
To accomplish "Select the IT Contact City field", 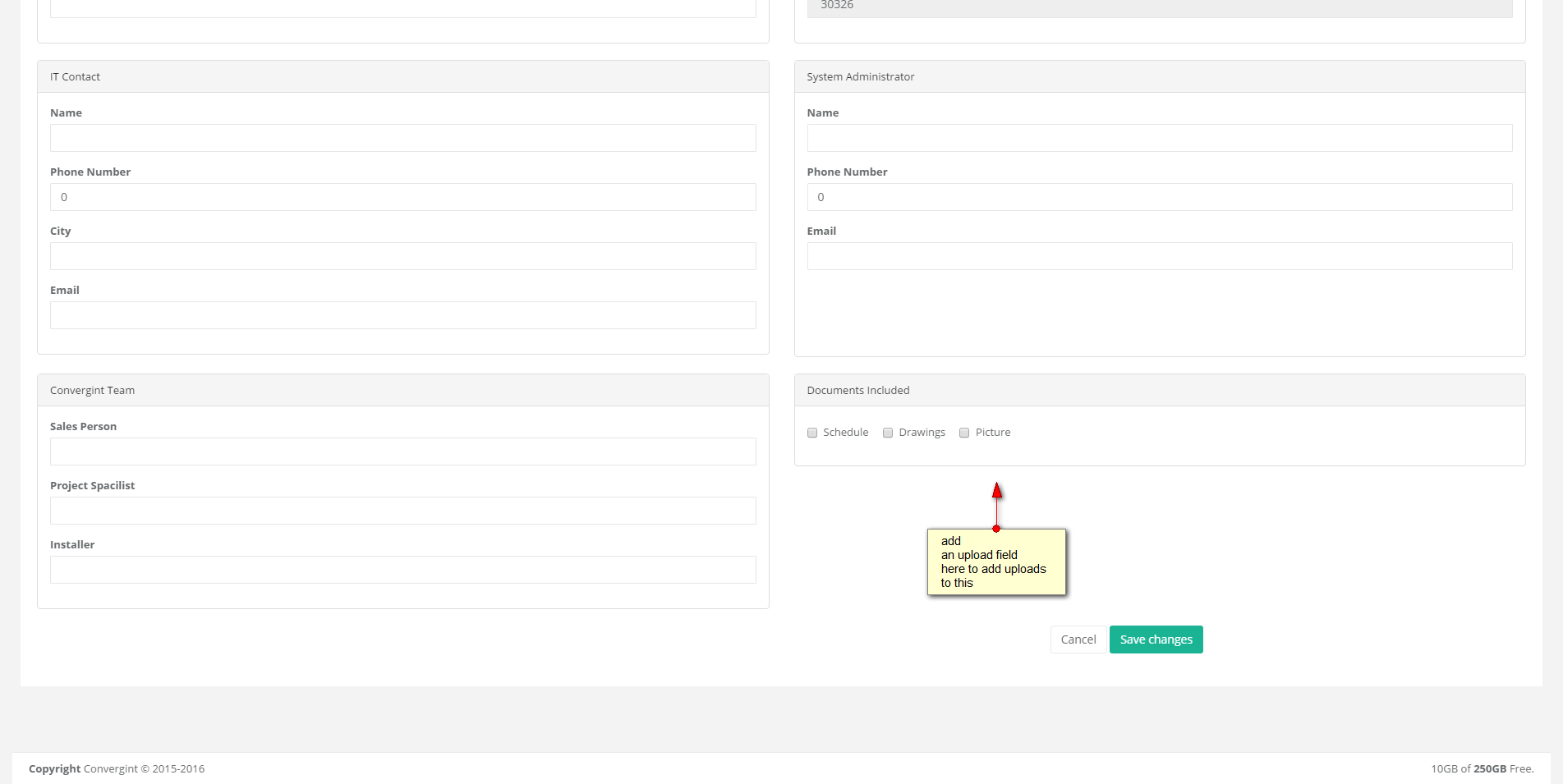I will coord(402,256).
